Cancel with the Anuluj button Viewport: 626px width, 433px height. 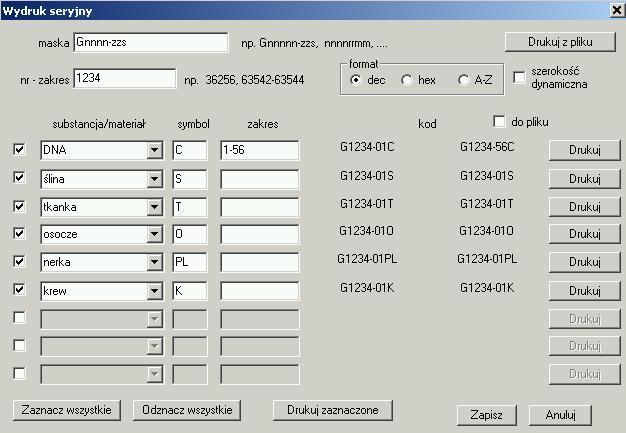(x=560, y=415)
